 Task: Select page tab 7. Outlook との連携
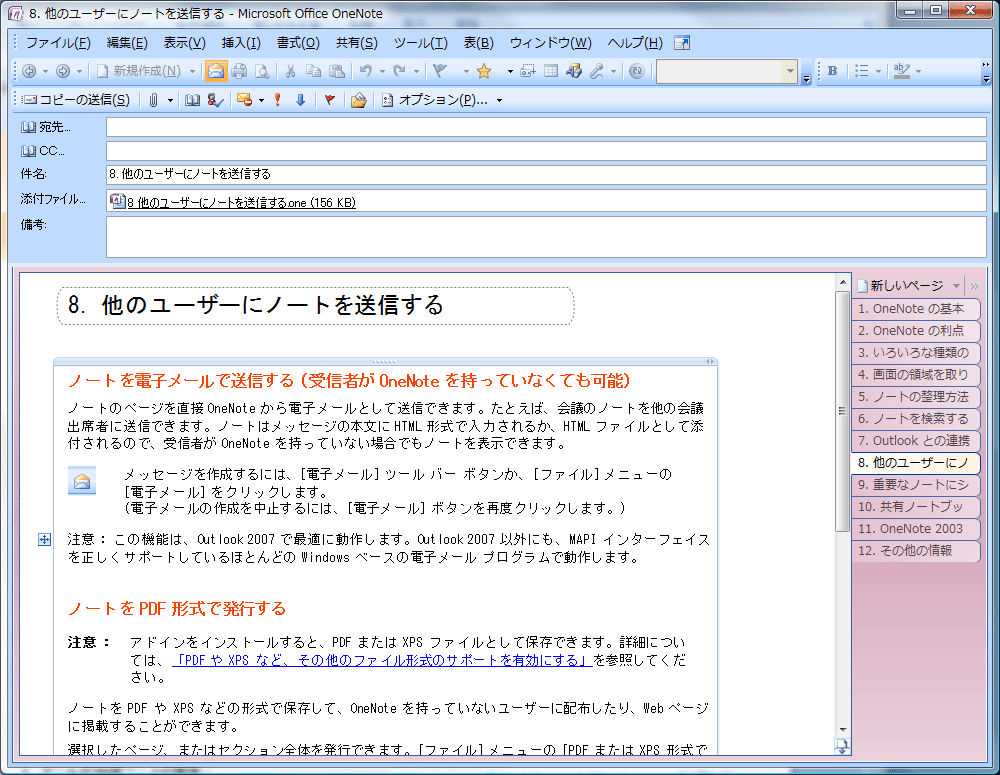tap(915, 441)
